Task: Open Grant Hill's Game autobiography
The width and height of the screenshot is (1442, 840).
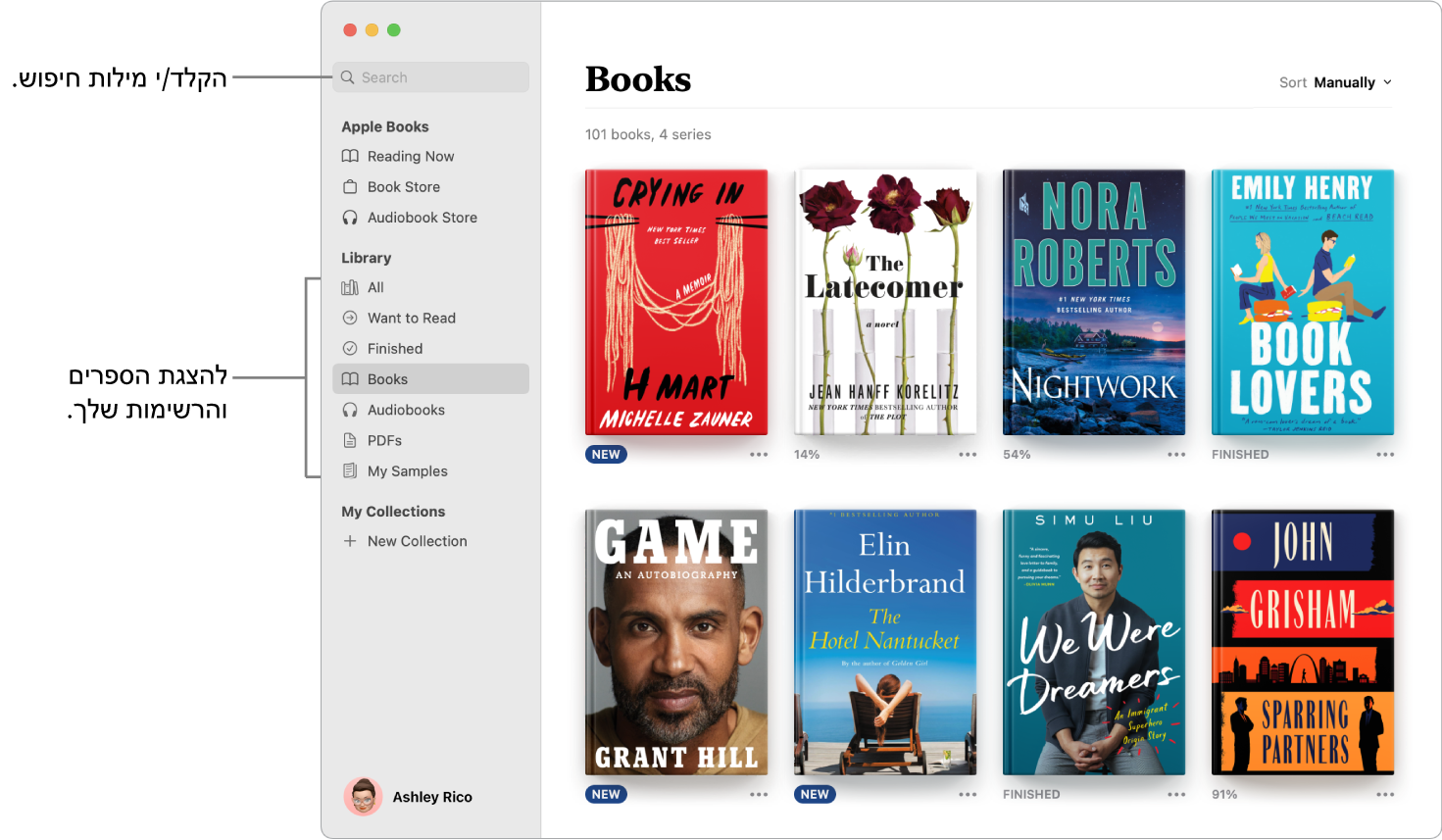Action: [x=676, y=642]
